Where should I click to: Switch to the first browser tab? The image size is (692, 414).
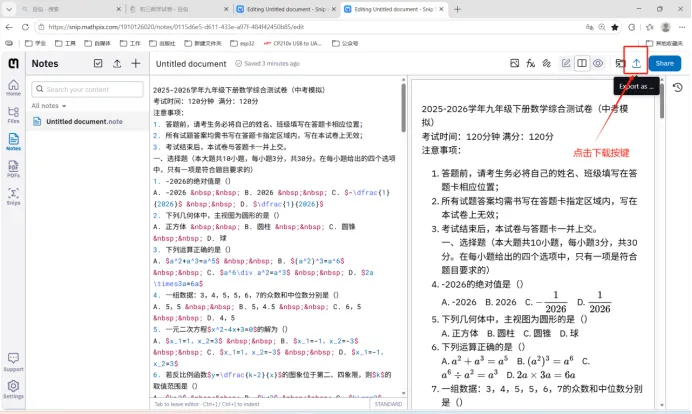click(71, 9)
